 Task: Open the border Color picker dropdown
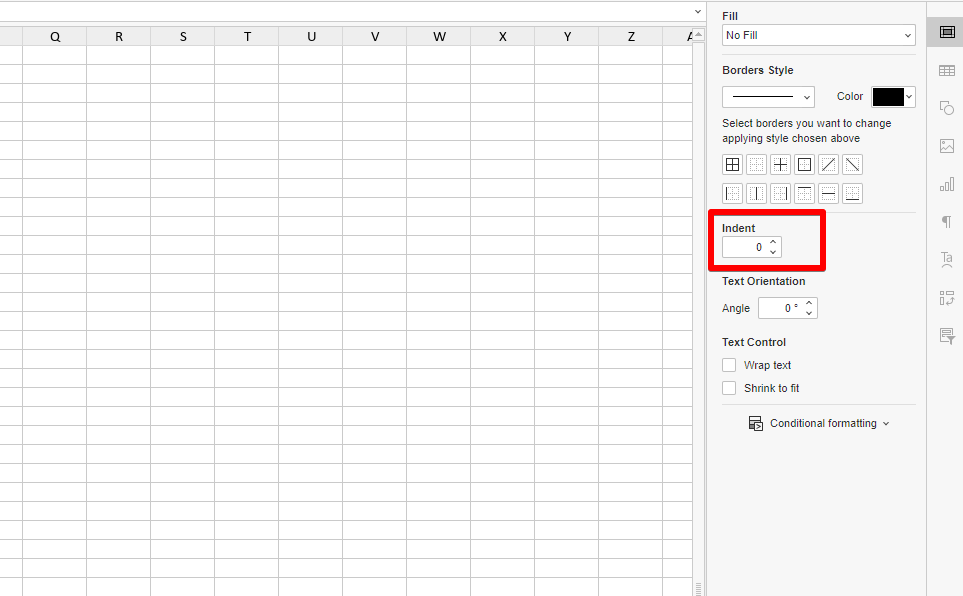coord(894,96)
